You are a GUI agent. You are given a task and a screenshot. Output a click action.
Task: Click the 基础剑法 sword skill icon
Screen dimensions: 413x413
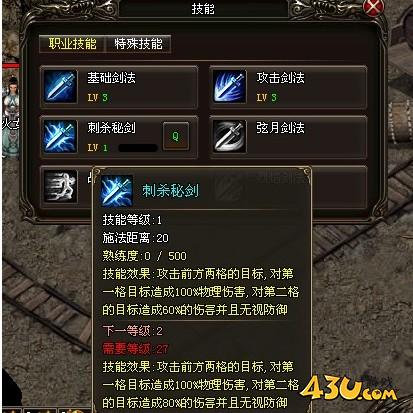pyautogui.click(x=60, y=86)
